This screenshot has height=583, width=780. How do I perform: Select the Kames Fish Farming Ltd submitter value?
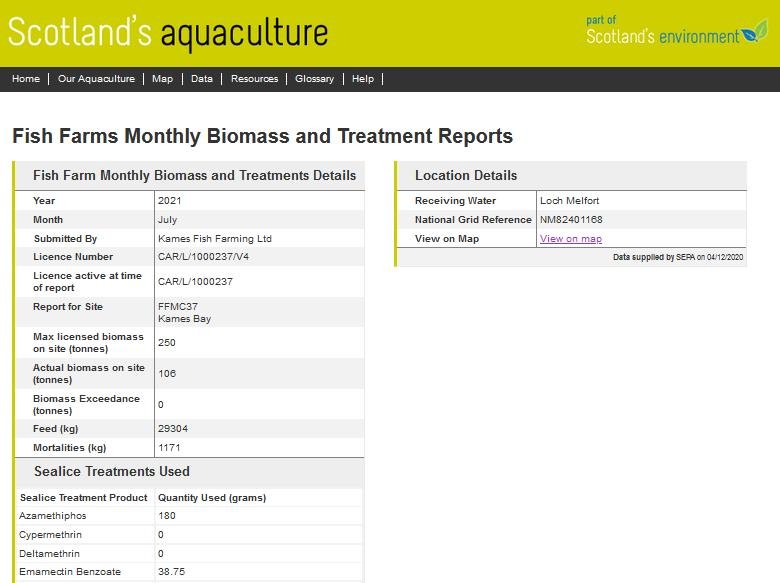click(x=214, y=239)
